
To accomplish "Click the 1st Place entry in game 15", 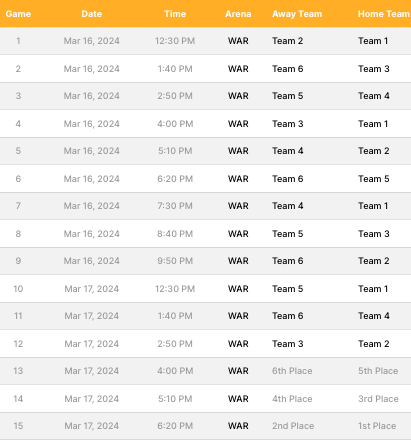I will [x=377, y=426].
